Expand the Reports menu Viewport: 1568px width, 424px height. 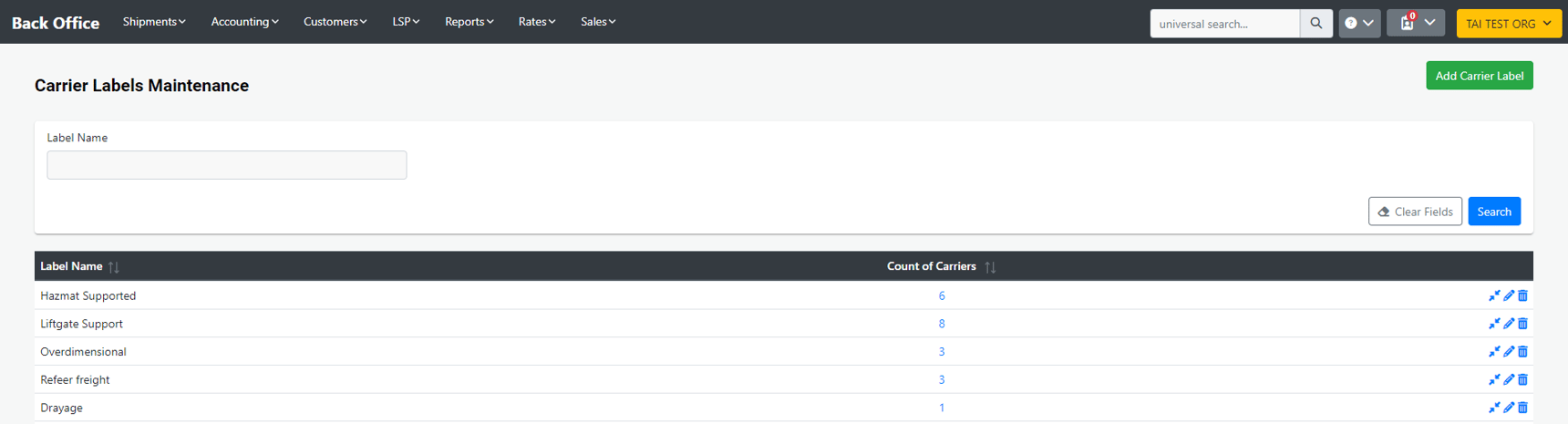coord(469,22)
